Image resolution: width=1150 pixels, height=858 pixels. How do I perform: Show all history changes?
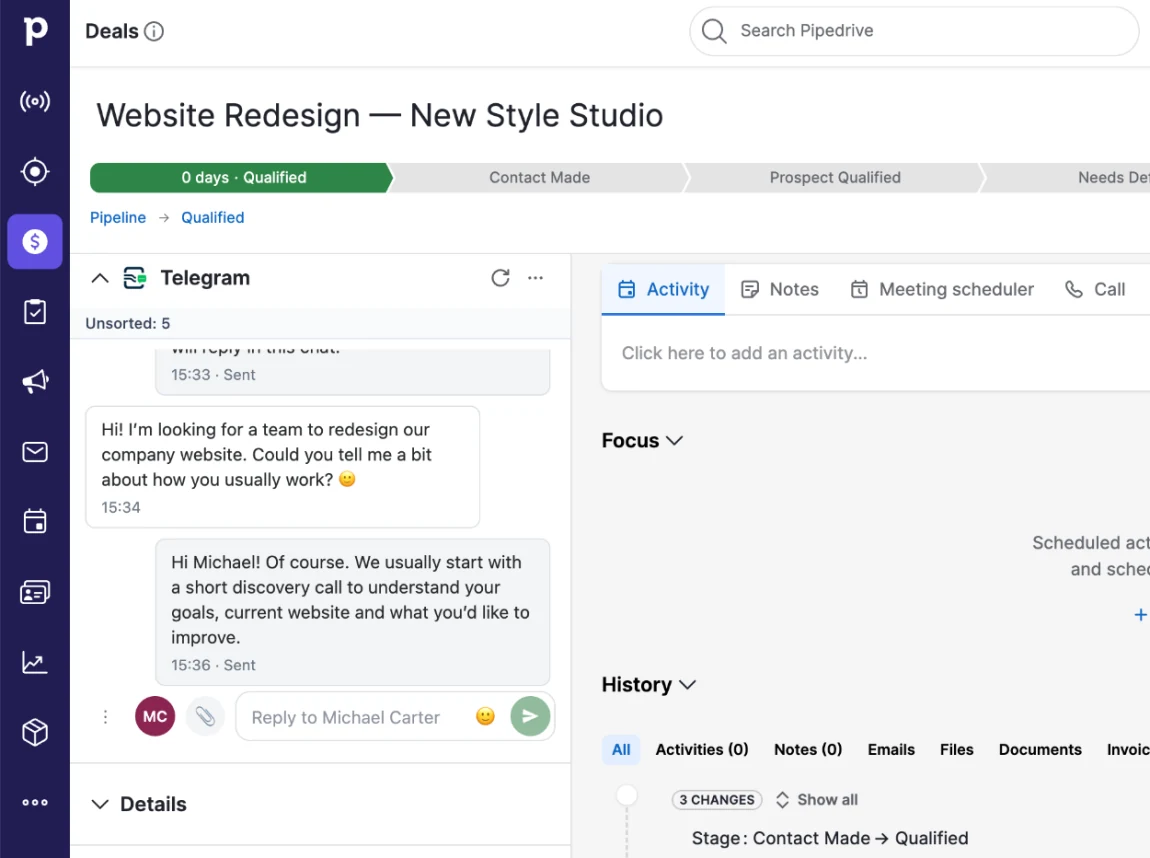(817, 800)
